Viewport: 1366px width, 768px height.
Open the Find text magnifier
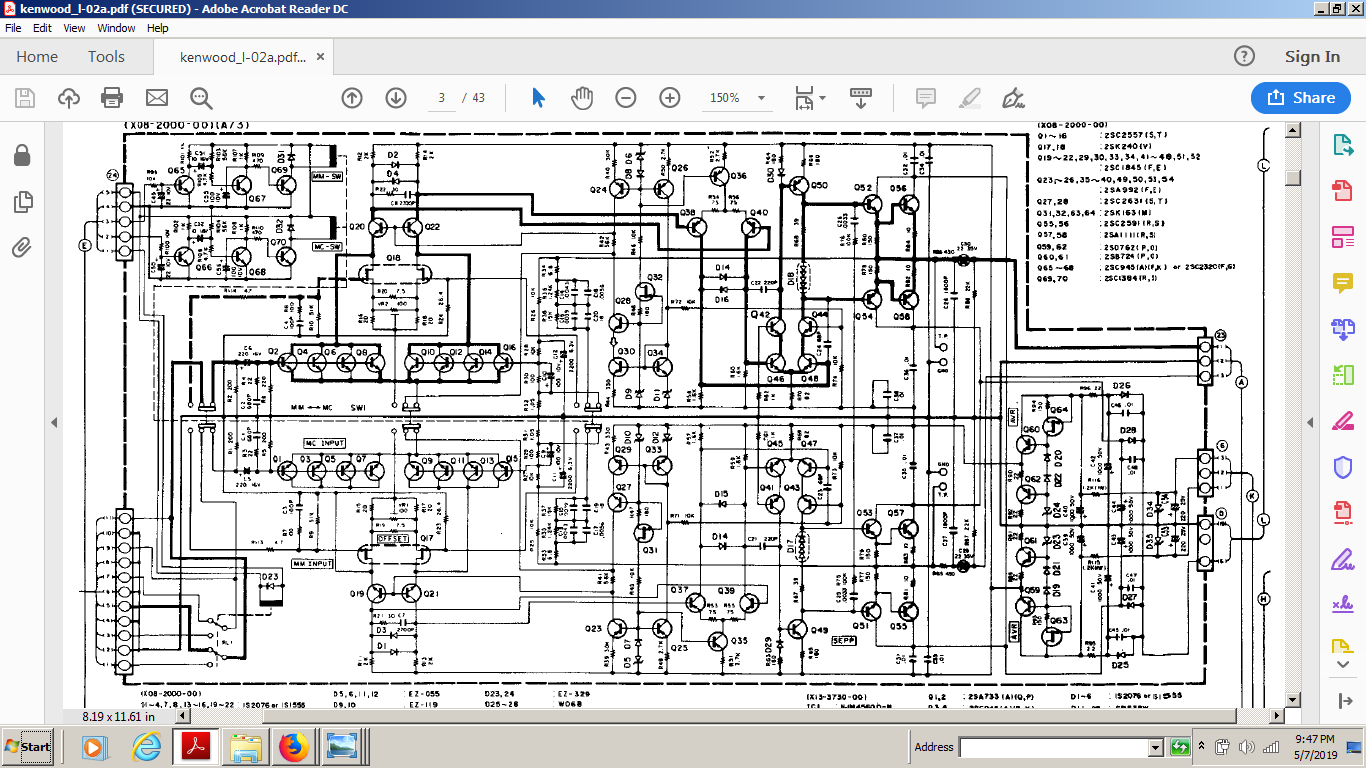[201, 98]
